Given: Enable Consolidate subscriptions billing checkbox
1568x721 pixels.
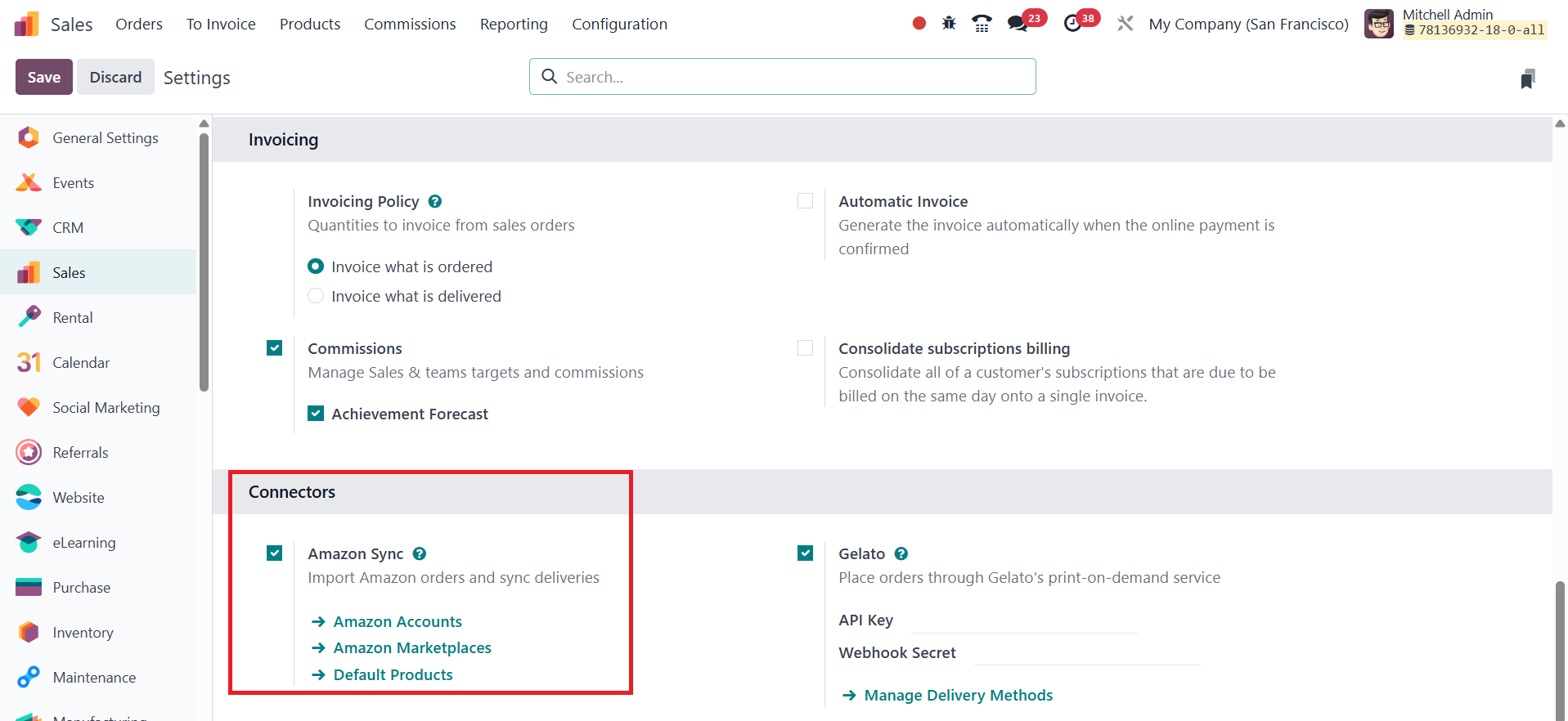Looking at the screenshot, I should click(x=806, y=348).
